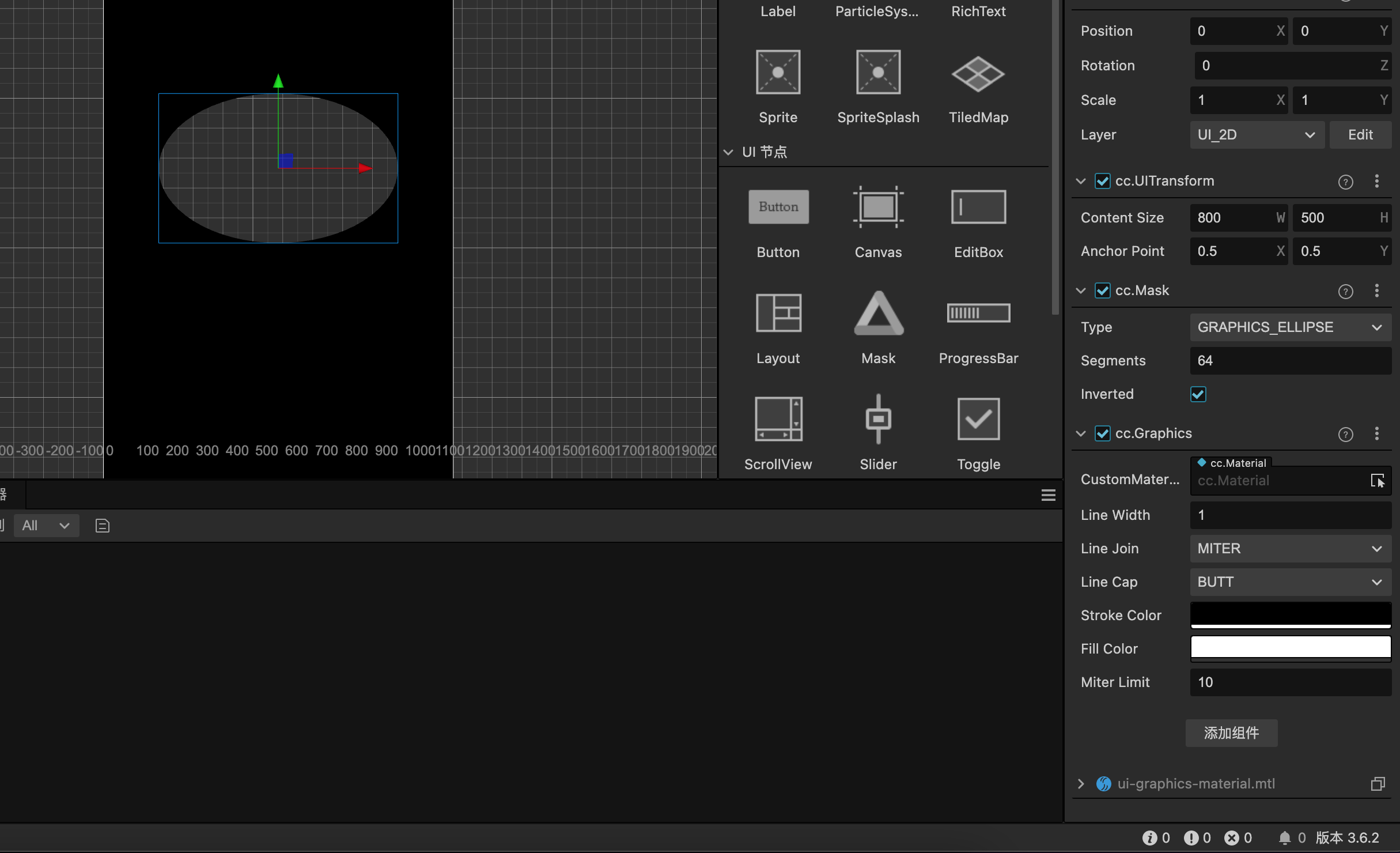Viewport: 1400px width, 853px height.
Task: Click the 添加组件 button
Action: coord(1231,733)
